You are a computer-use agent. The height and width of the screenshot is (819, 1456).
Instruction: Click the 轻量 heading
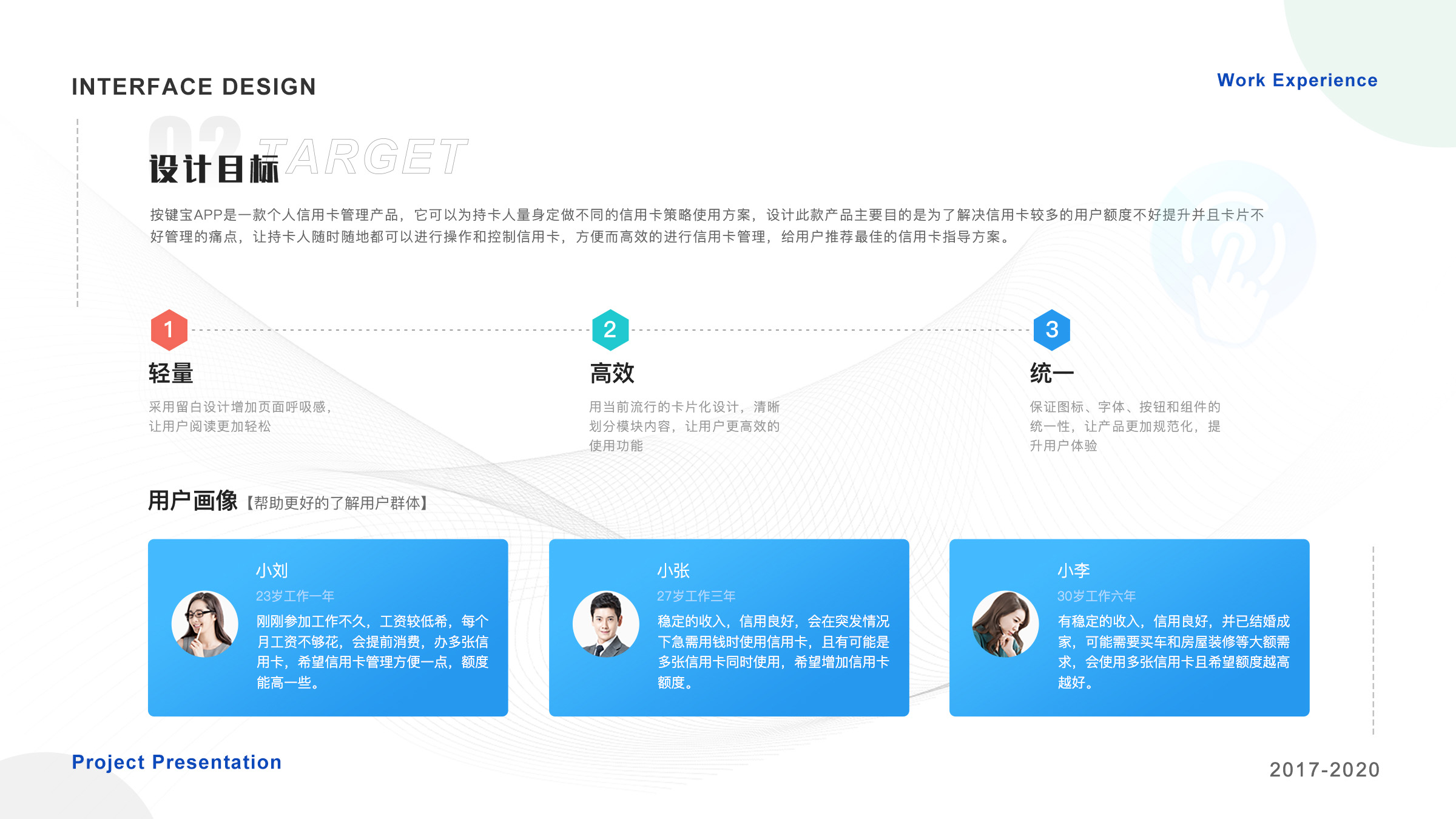pyautogui.click(x=171, y=373)
